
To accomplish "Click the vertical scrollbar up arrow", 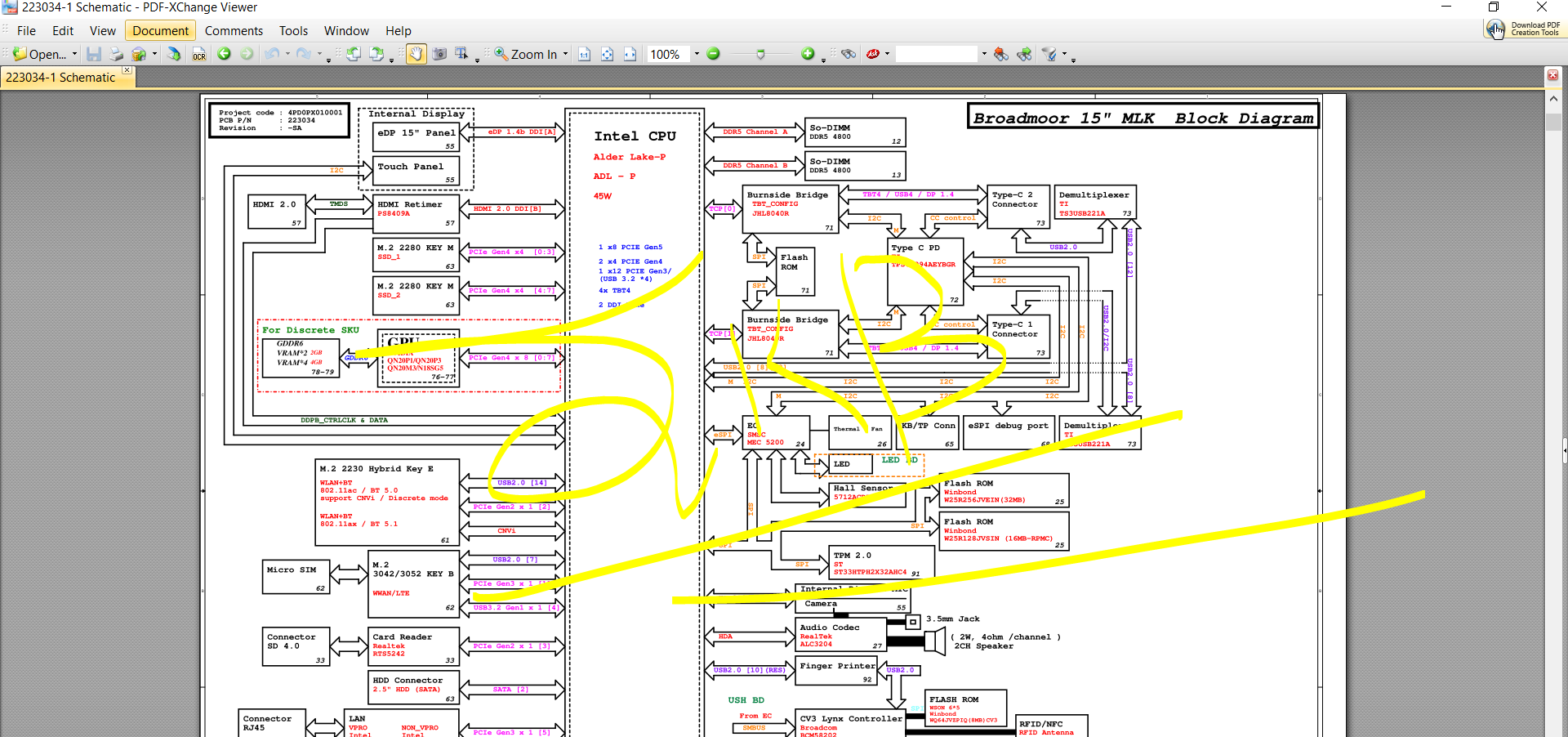I will pos(1553,99).
